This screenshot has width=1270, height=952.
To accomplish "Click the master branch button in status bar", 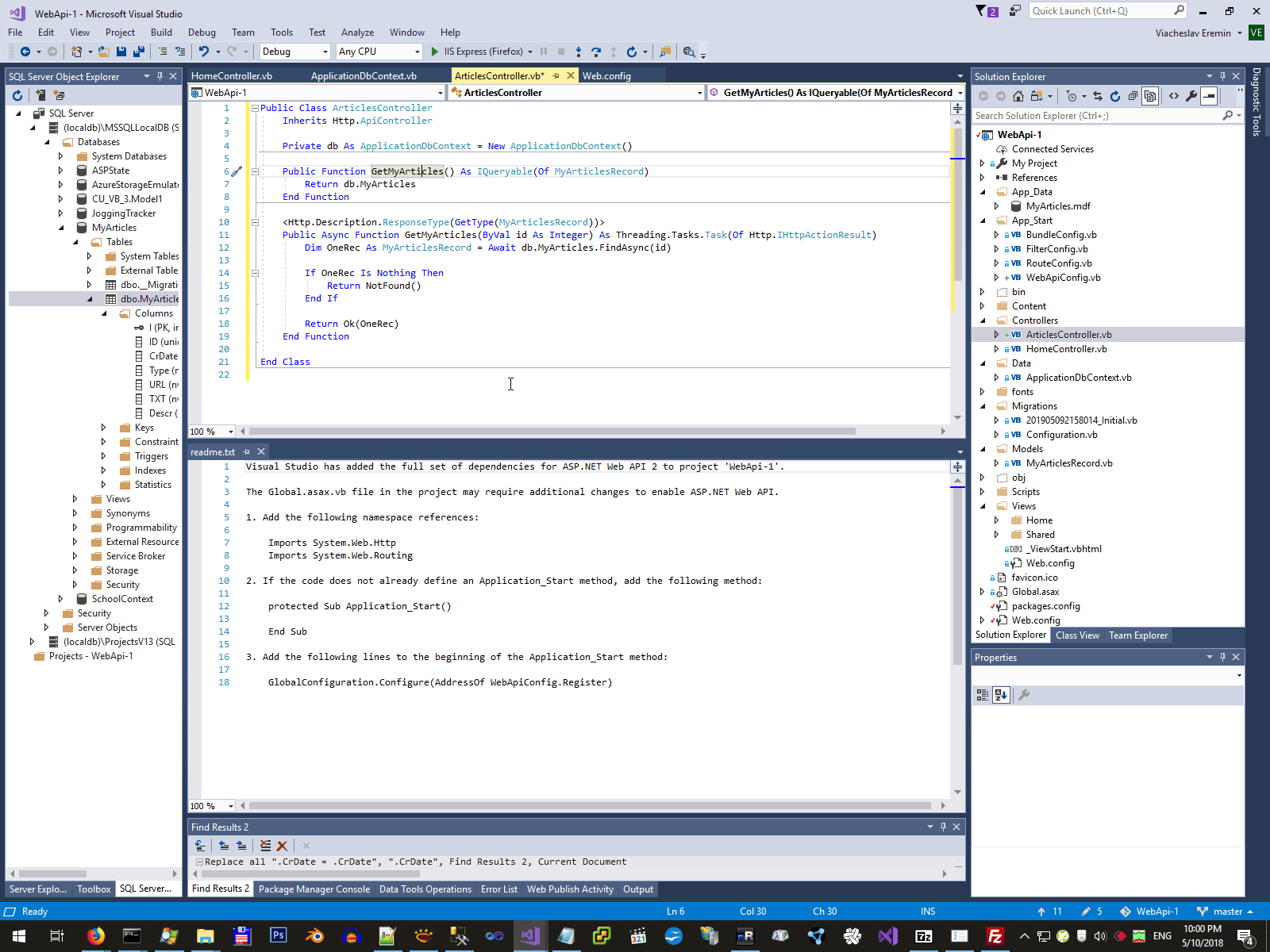I will point(1226,912).
